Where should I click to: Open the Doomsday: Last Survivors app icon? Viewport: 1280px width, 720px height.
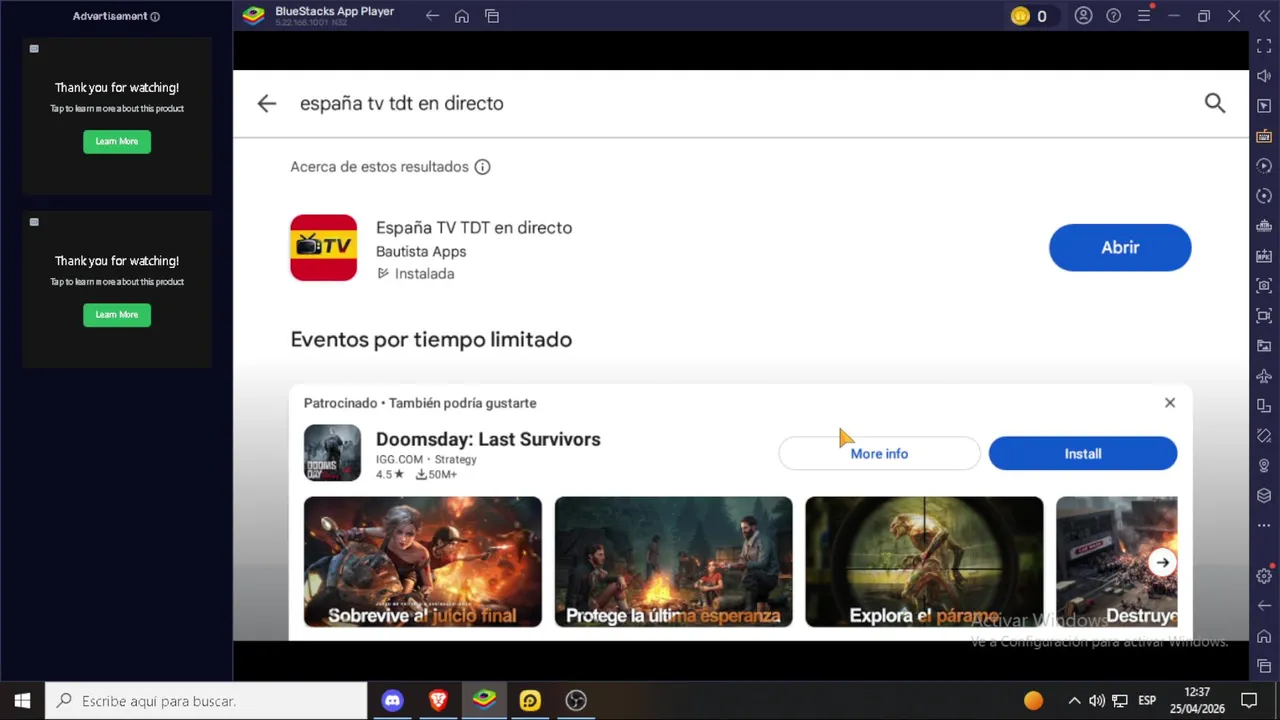(332, 453)
